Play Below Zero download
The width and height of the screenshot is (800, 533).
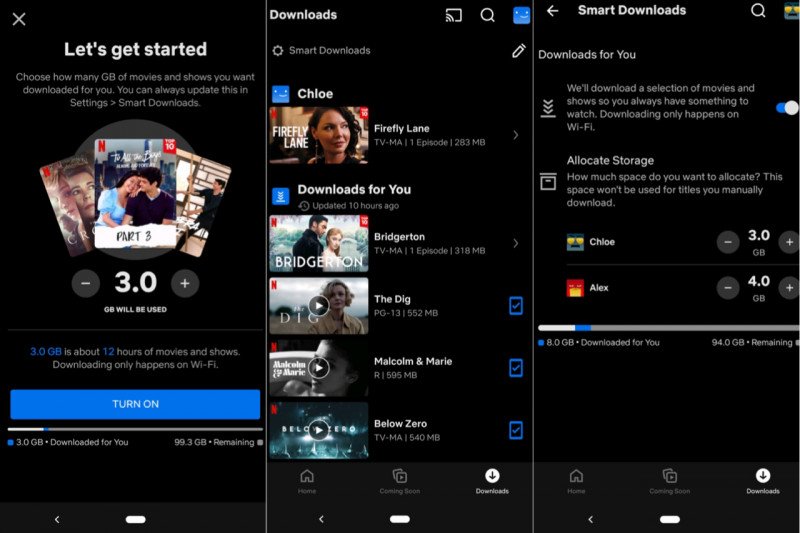click(319, 430)
